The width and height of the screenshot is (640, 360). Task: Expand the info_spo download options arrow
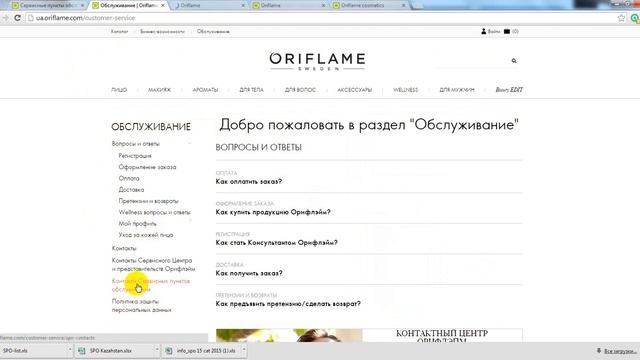244,350
